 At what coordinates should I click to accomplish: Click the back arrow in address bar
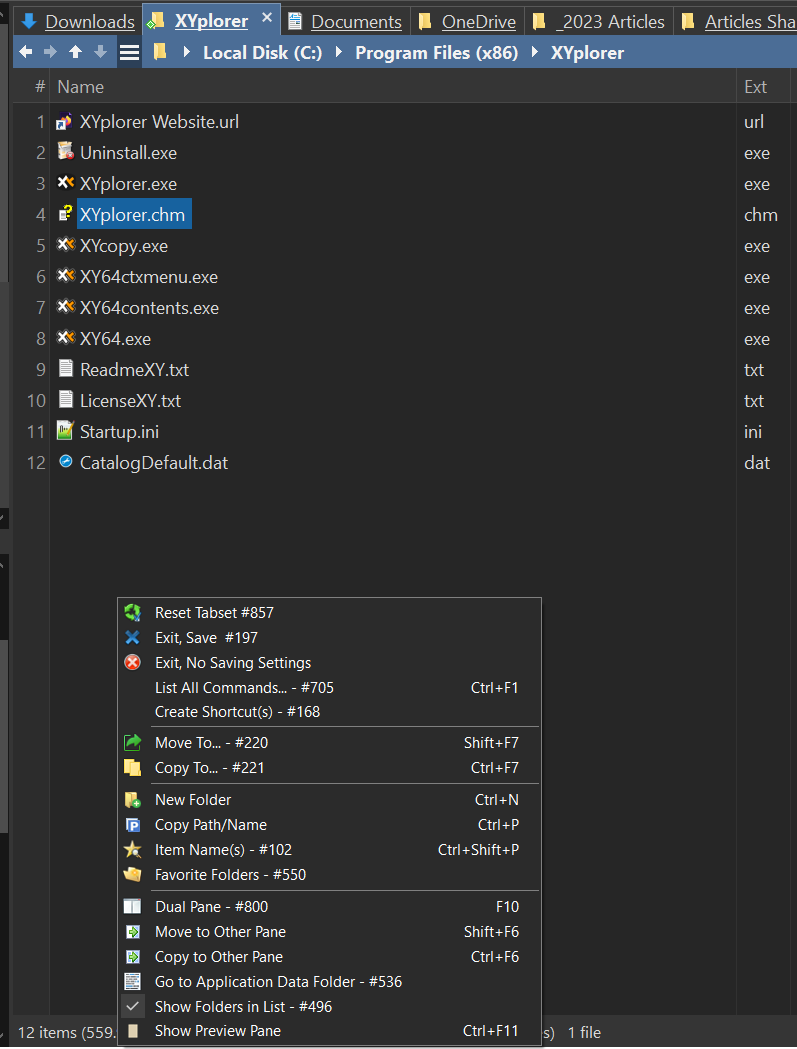[x=26, y=52]
